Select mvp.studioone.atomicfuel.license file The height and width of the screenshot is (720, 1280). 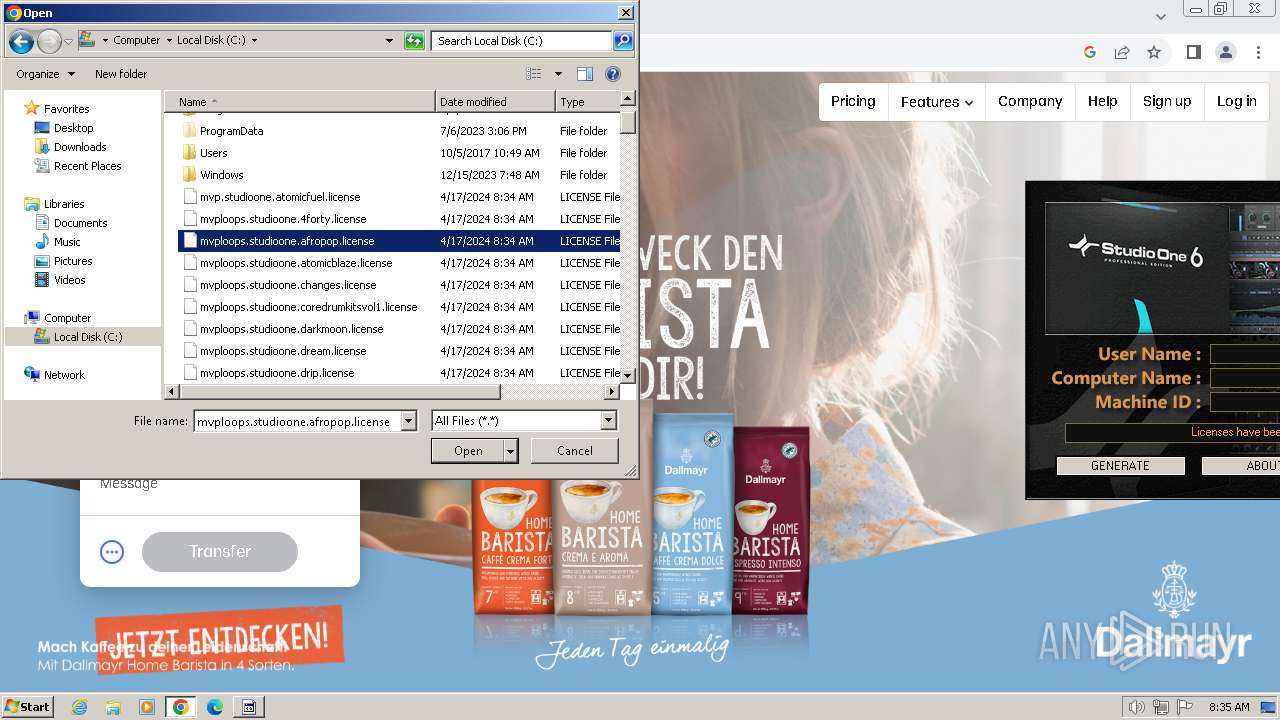coord(280,197)
